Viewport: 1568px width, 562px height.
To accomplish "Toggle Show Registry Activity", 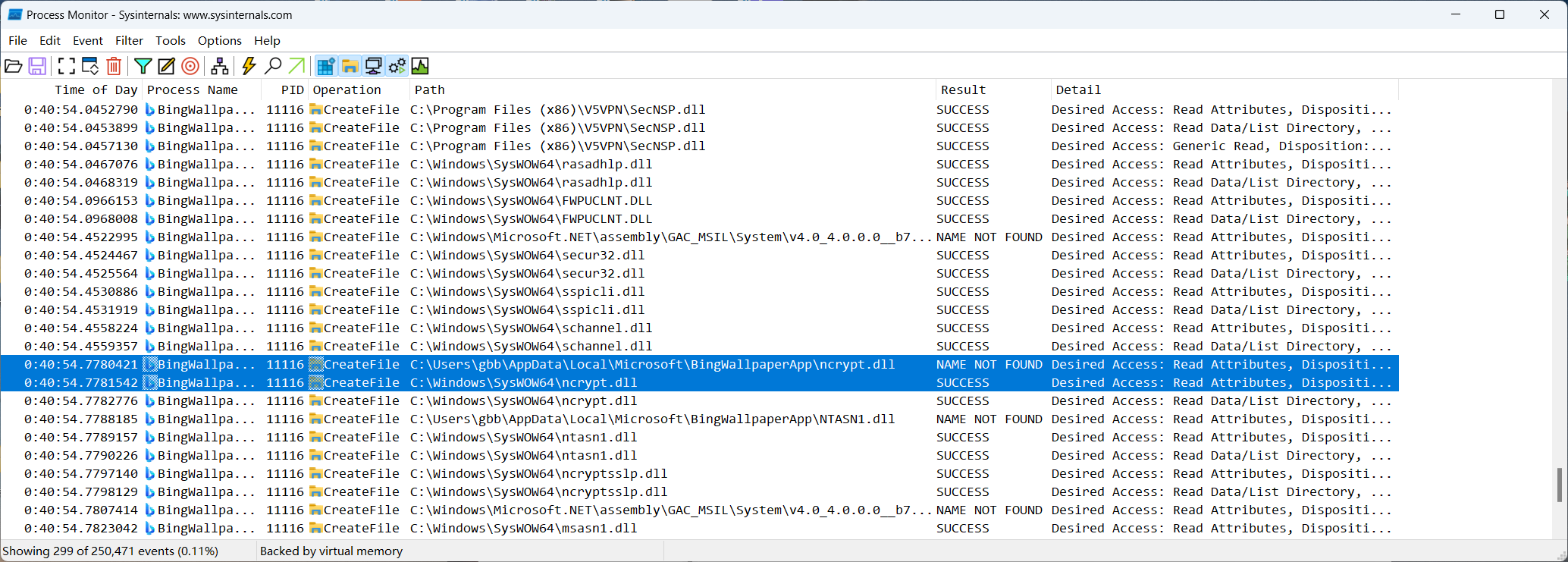I will [x=326, y=66].
